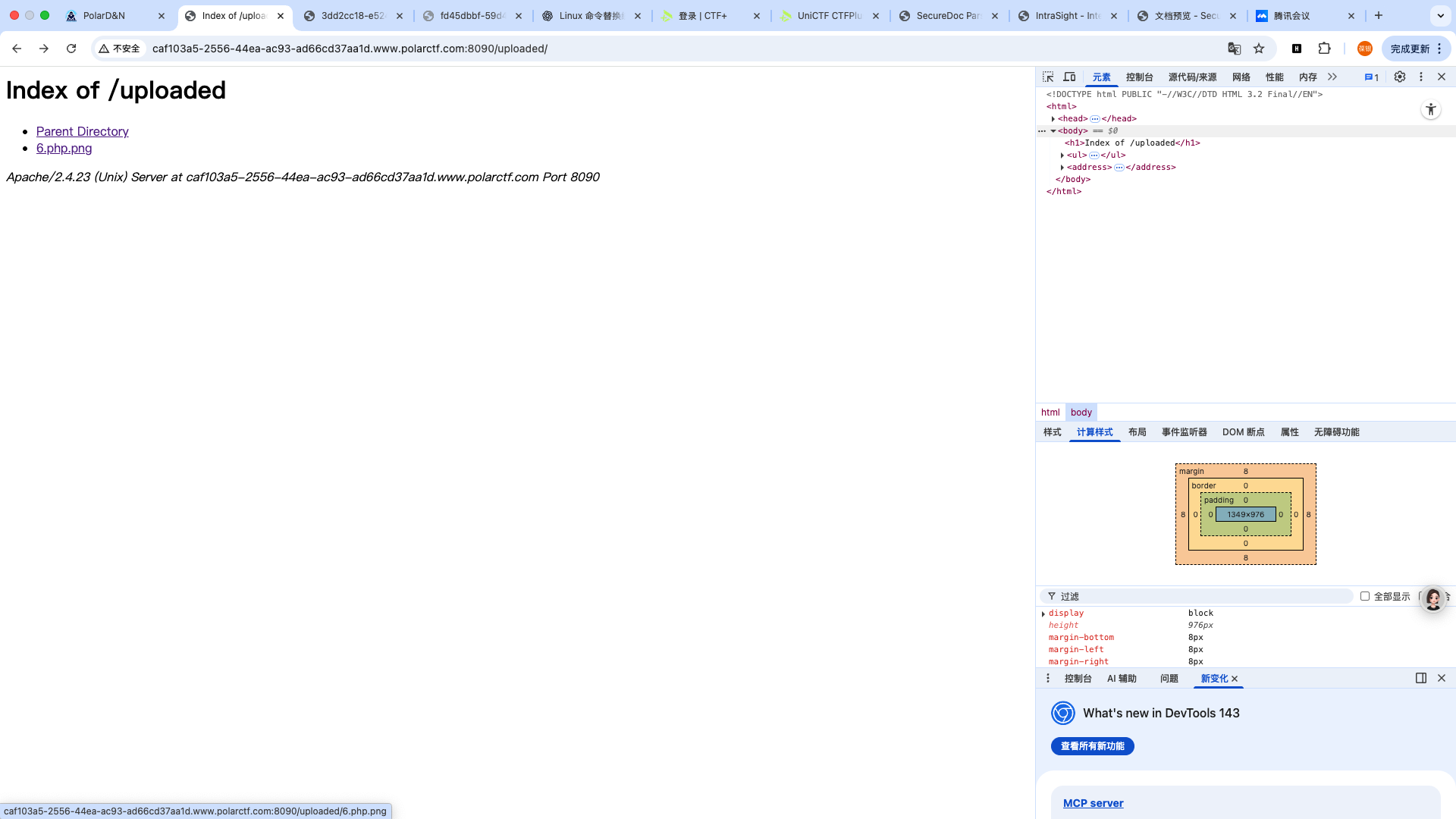The height and width of the screenshot is (819, 1456).
Task: Expand the address element node
Action: pos(1062,168)
